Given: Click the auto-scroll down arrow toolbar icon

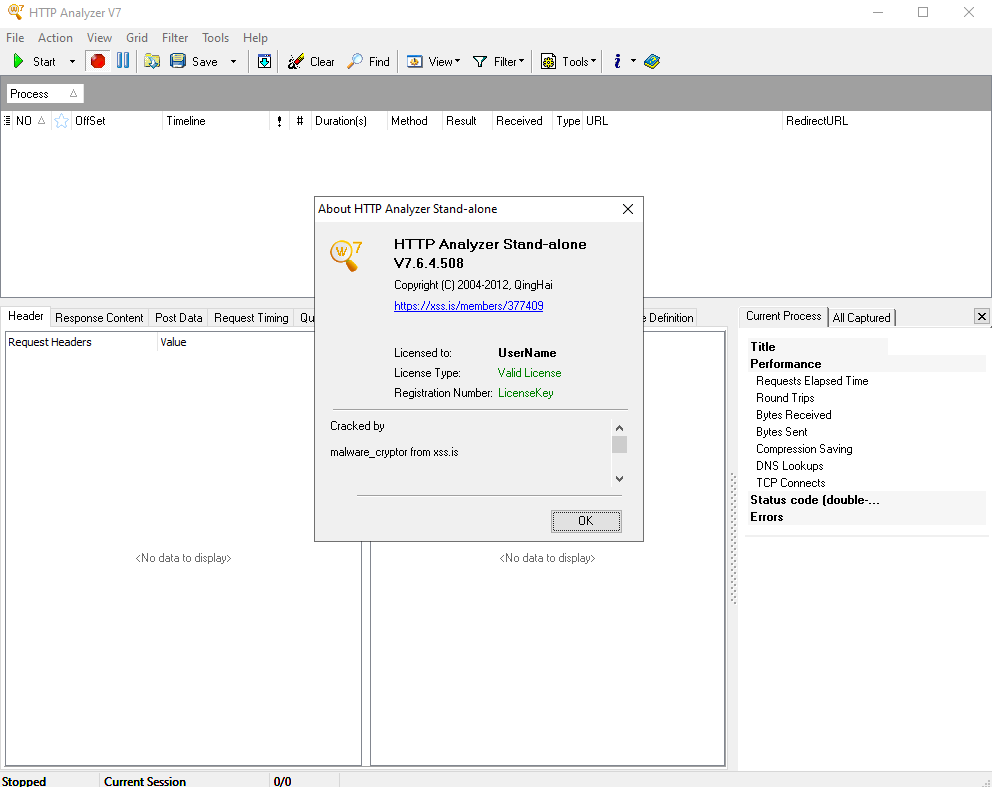Looking at the screenshot, I should click(x=264, y=61).
